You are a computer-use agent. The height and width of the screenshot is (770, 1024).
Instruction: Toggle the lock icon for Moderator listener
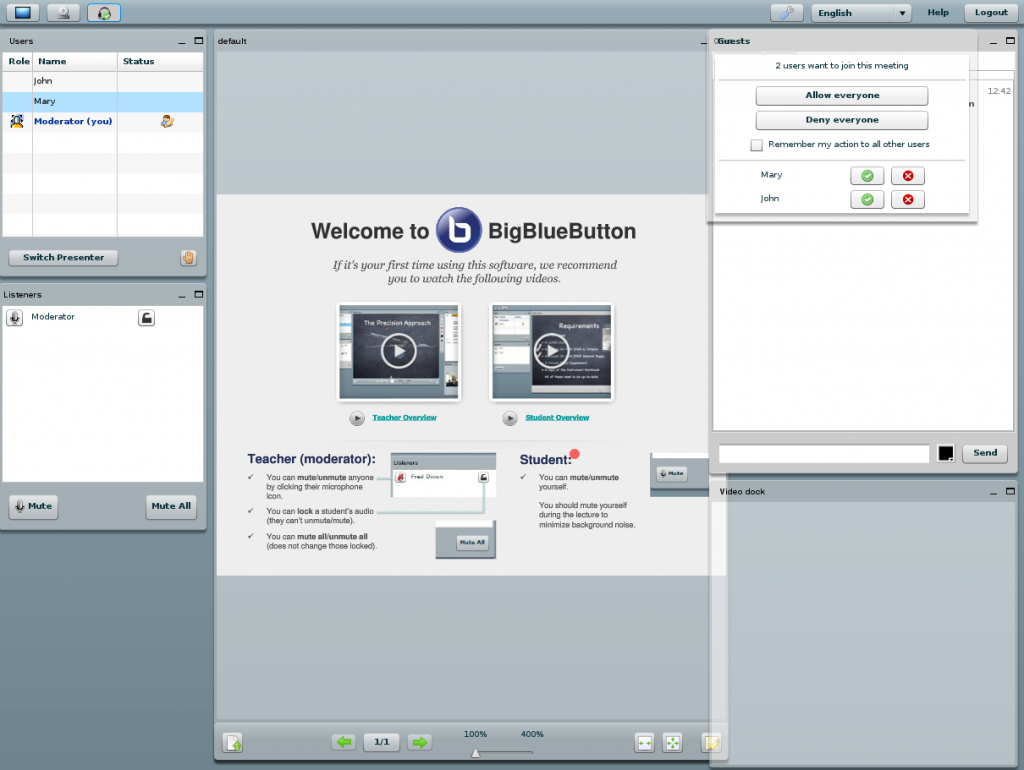click(146, 318)
